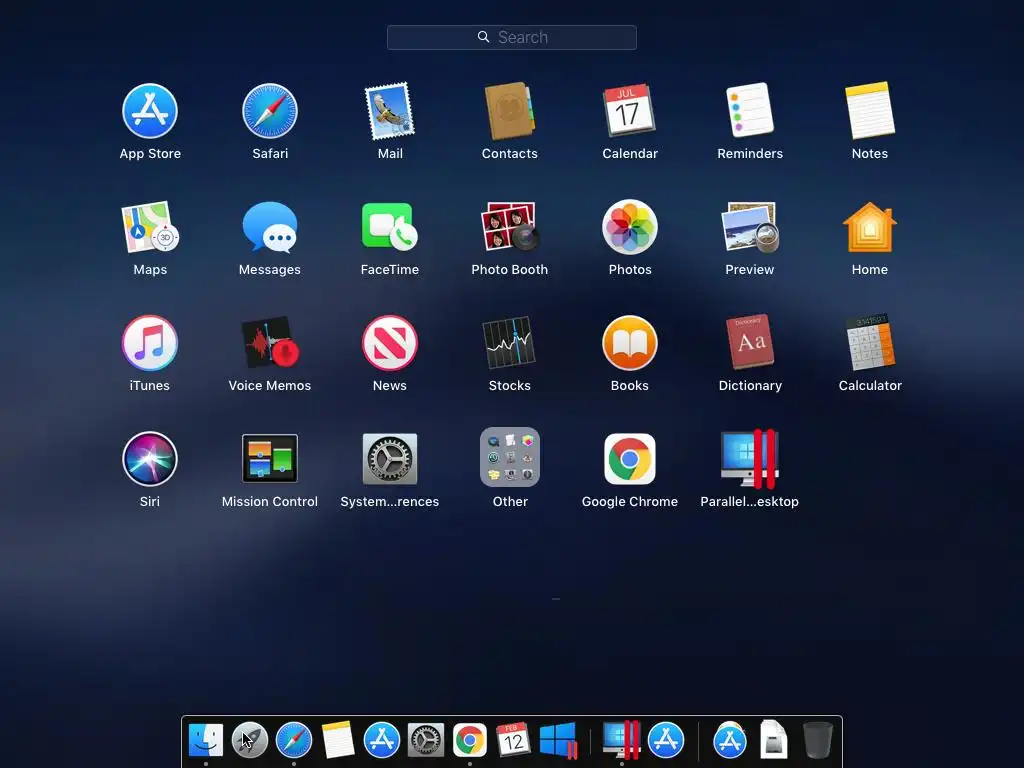Expand the Other apps folder
1024x768 pixels.
click(509, 457)
